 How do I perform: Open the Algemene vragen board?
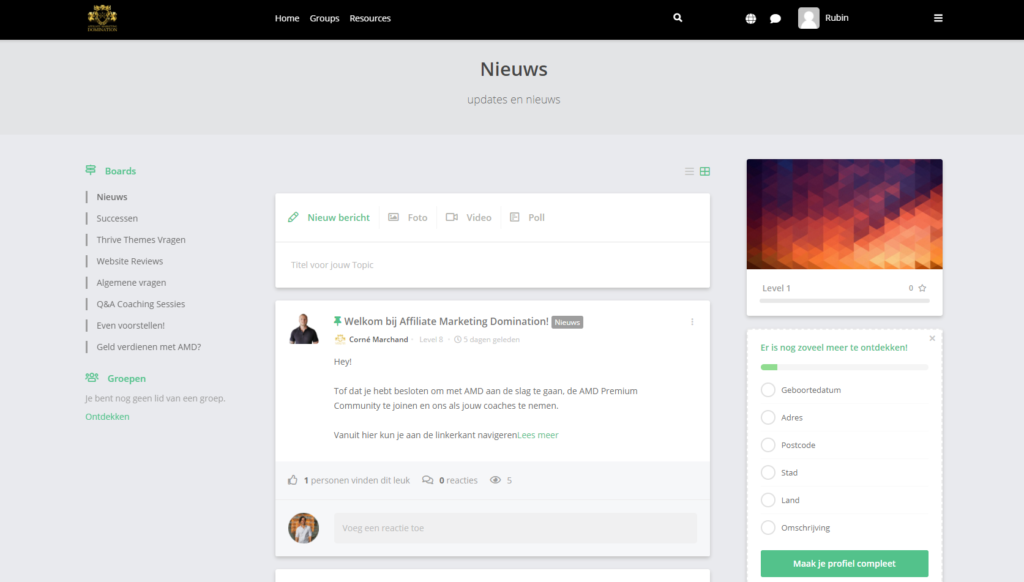point(131,283)
